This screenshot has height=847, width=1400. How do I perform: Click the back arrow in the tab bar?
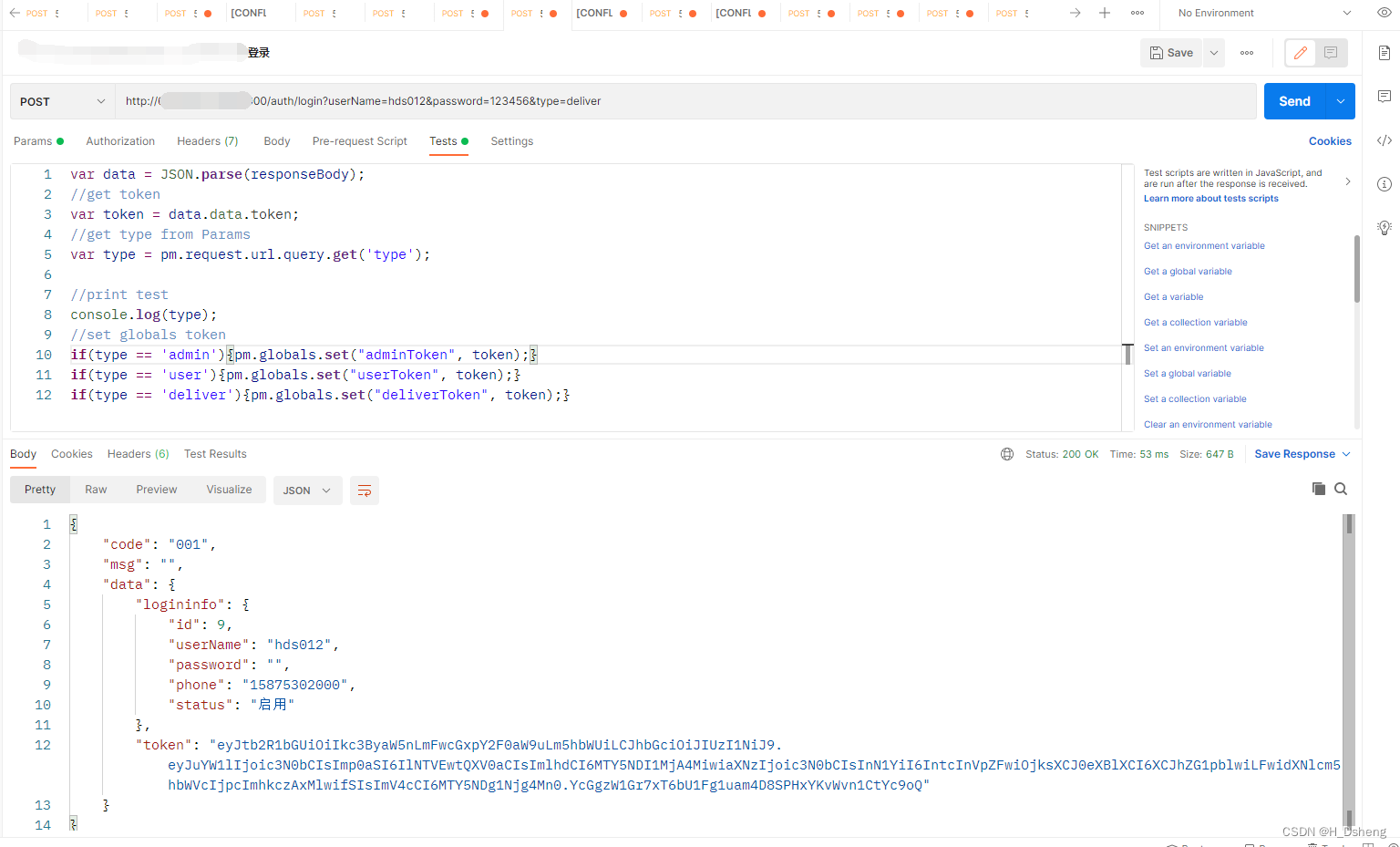coord(15,13)
